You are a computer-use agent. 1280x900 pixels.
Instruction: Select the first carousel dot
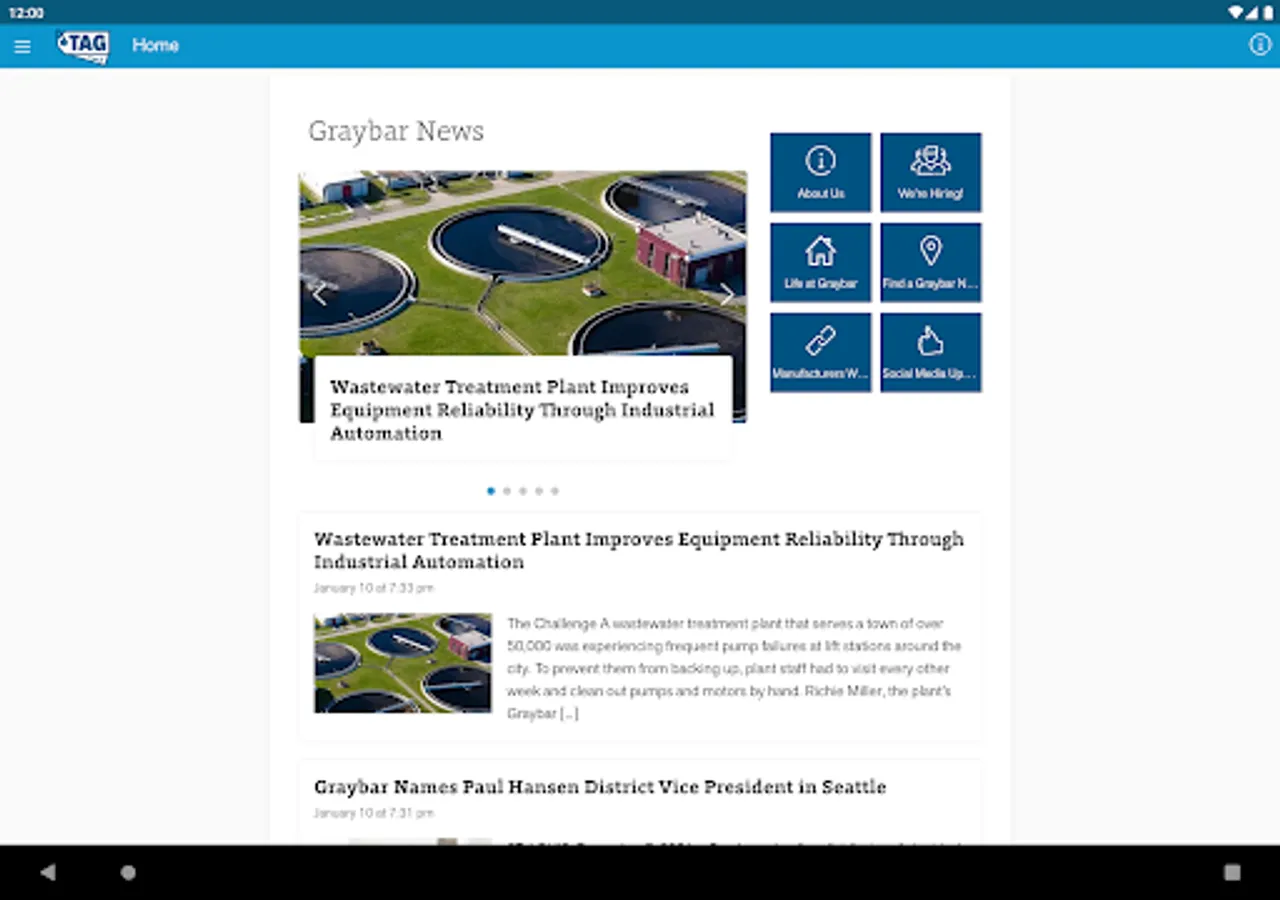[x=491, y=491]
